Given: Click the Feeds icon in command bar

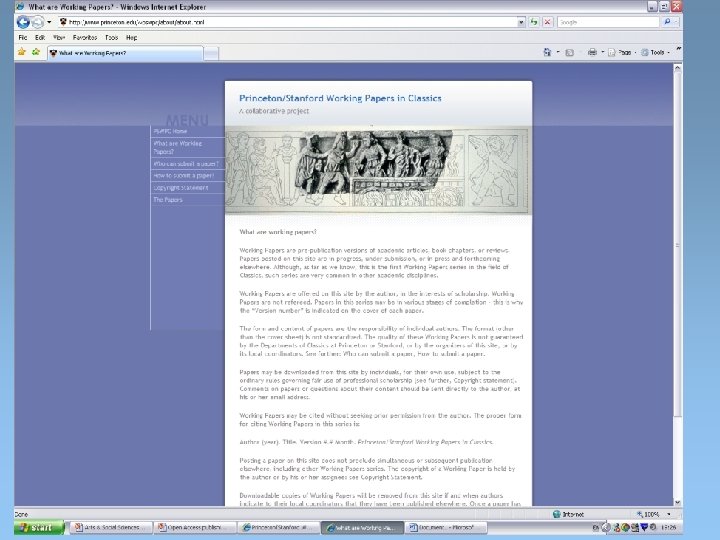Looking at the screenshot, I should pyautogui.click(x=569, y=52).
